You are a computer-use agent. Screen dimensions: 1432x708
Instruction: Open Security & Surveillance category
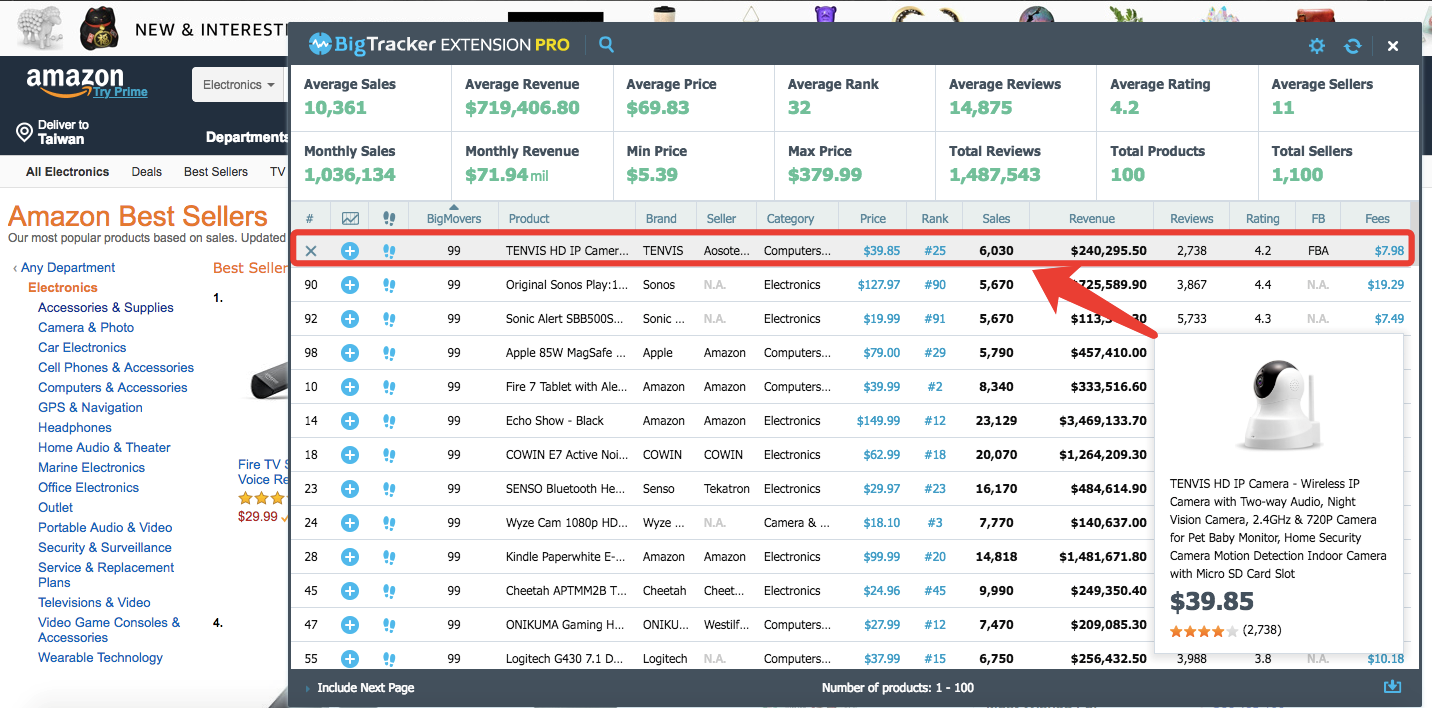point(105,548)
